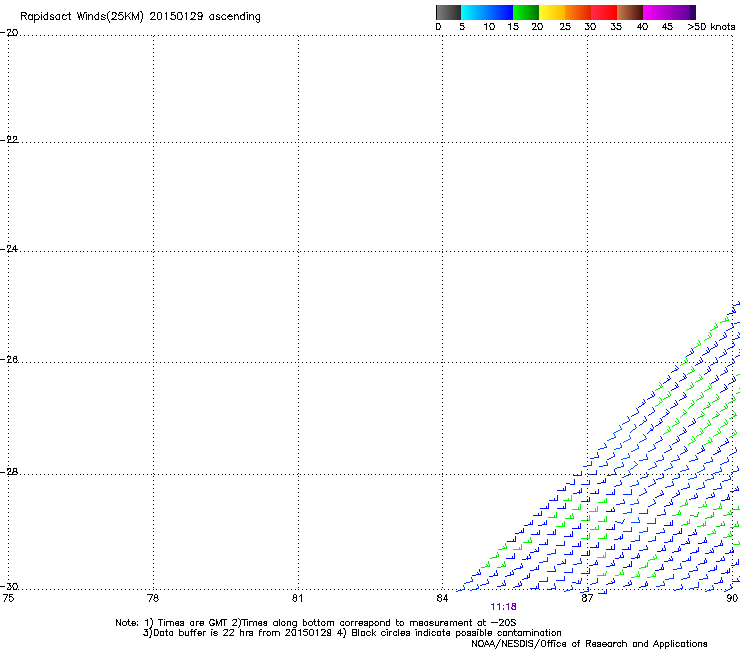Click the longitude label '75'

pyautogui.click(x=8, y=598)
